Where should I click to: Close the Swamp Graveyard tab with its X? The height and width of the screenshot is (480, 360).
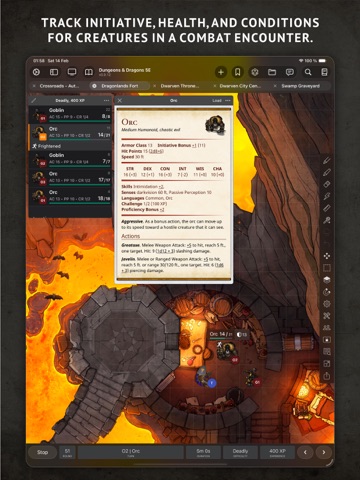click(x=275, y=86)
